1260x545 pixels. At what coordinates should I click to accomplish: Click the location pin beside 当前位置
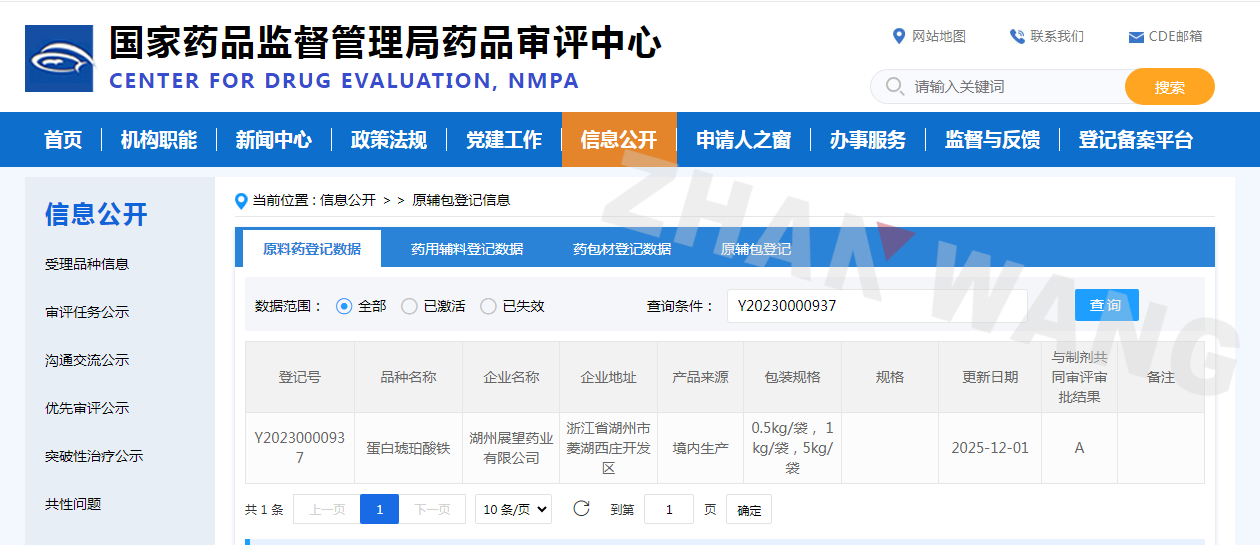point(241,201)
